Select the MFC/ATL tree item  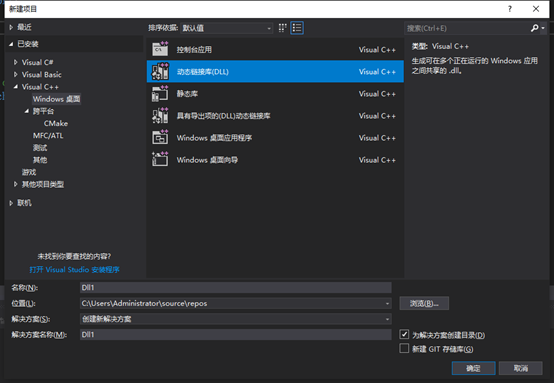48,136
